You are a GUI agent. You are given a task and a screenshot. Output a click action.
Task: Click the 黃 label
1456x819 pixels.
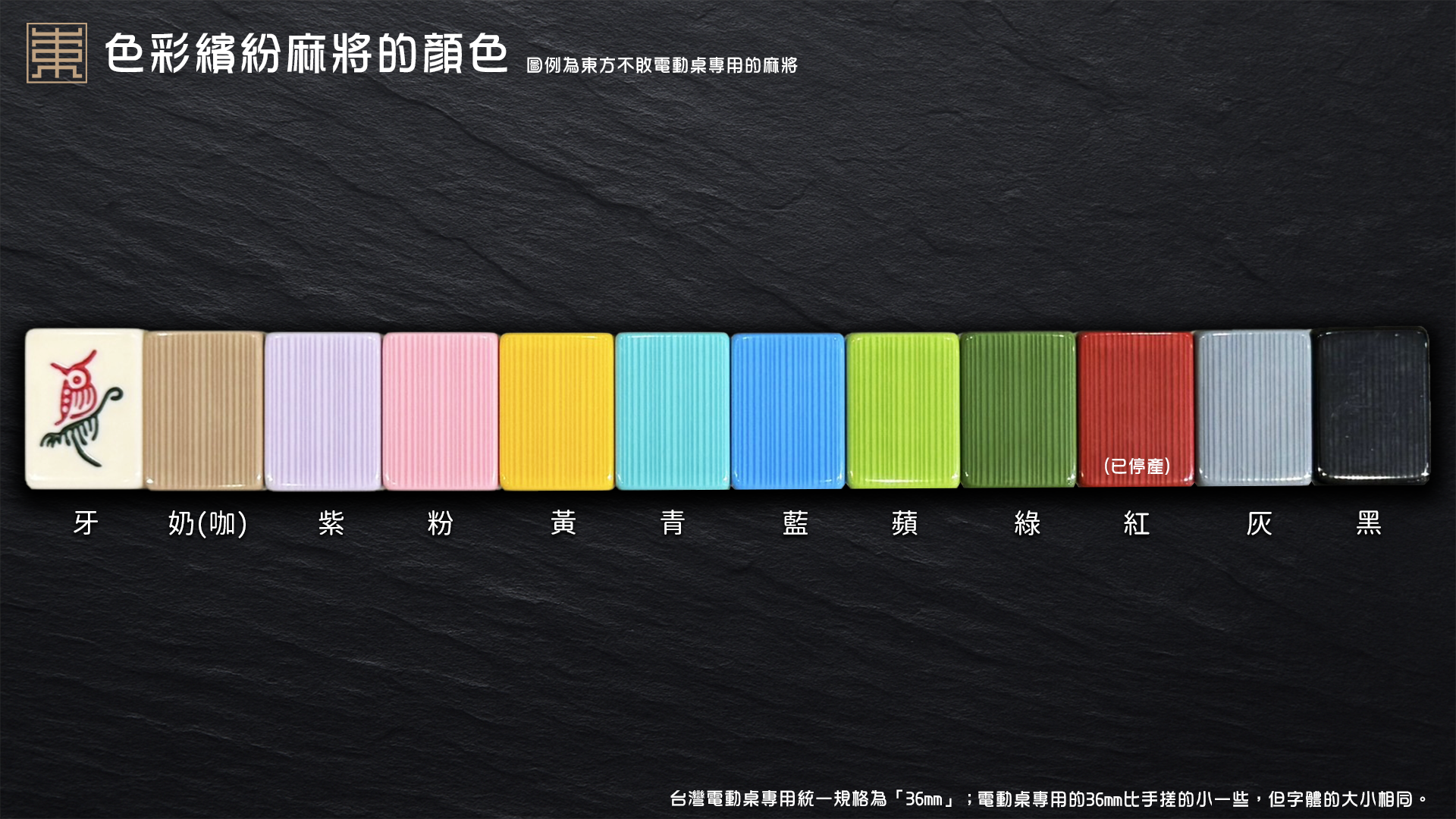[563, 522]
